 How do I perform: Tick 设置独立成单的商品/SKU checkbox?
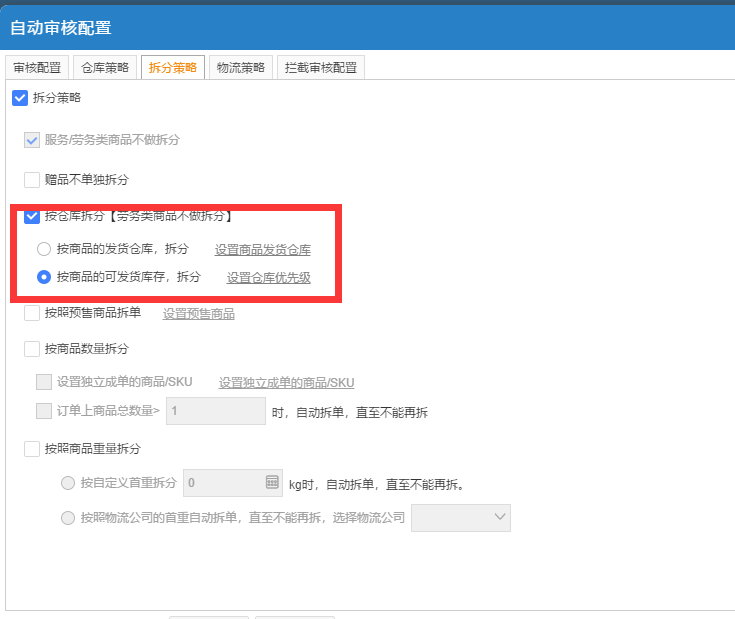pos(44,382)
